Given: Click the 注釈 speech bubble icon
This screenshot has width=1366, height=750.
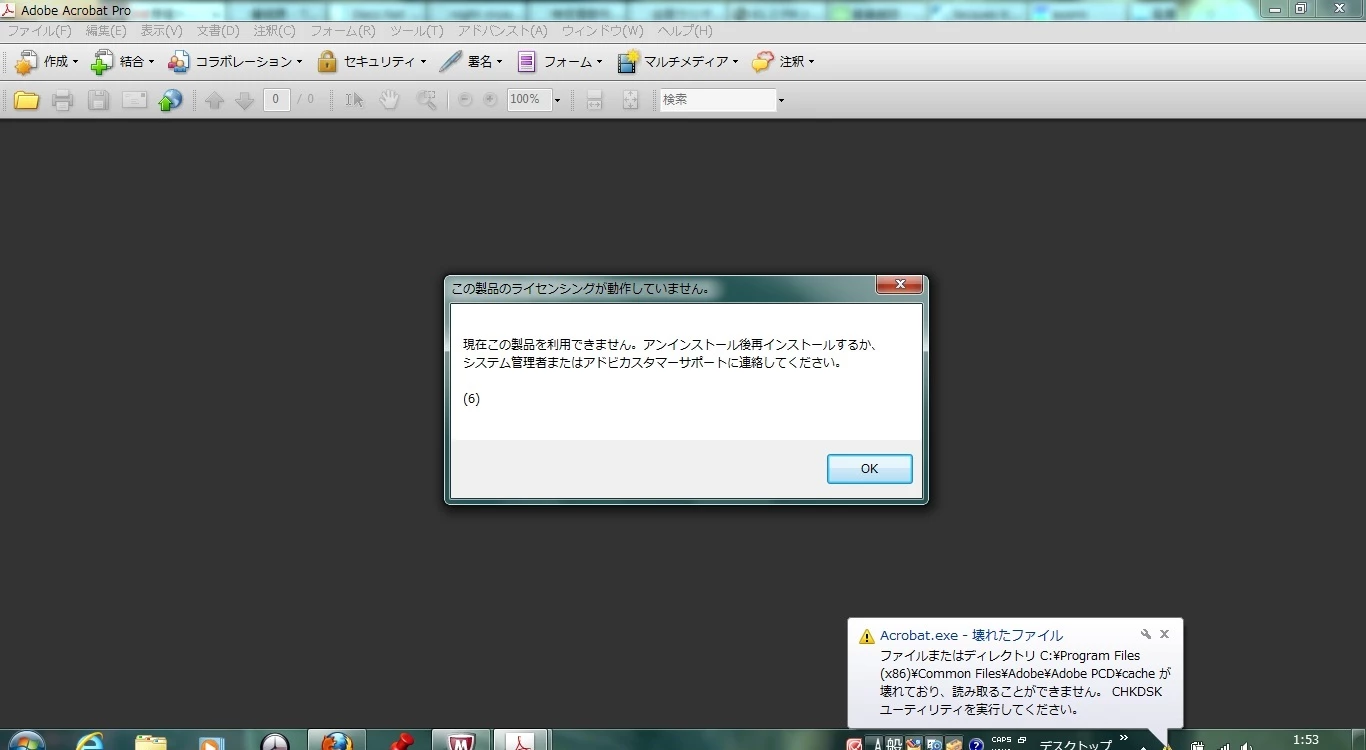Looking at the screenshot, I should [x=763, y=62].
